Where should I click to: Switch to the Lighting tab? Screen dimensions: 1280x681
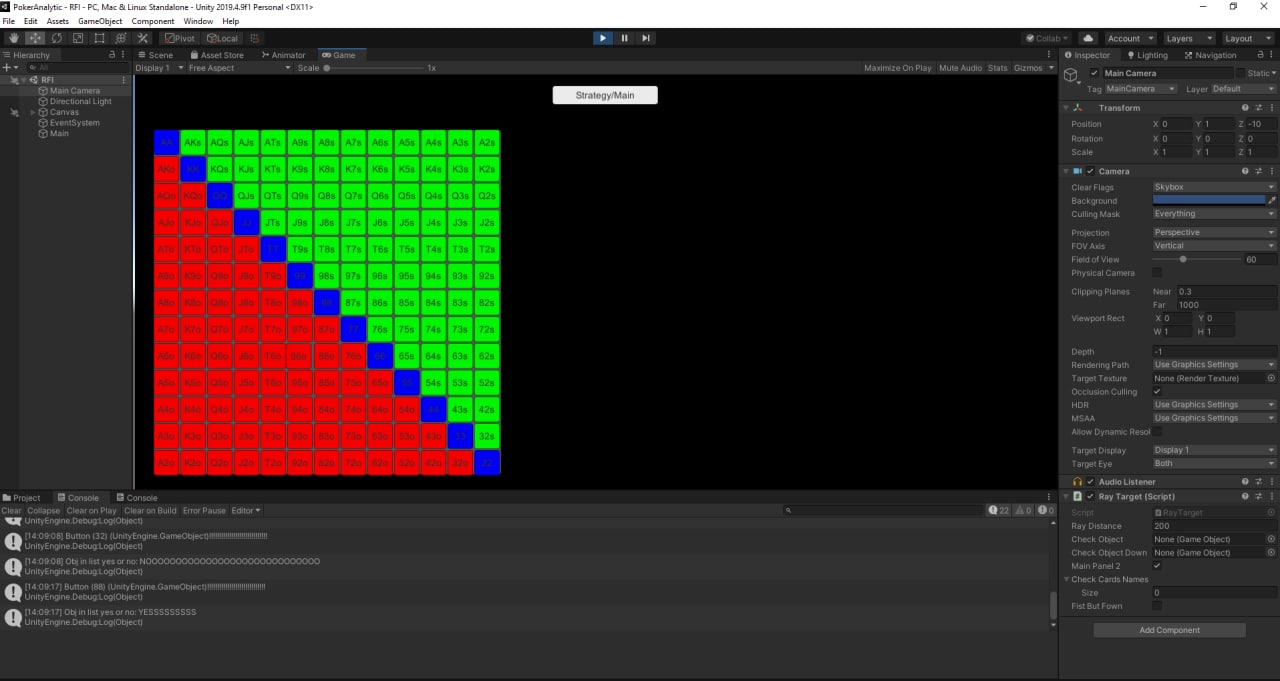pyautogui.click(x=1147, y=55)
